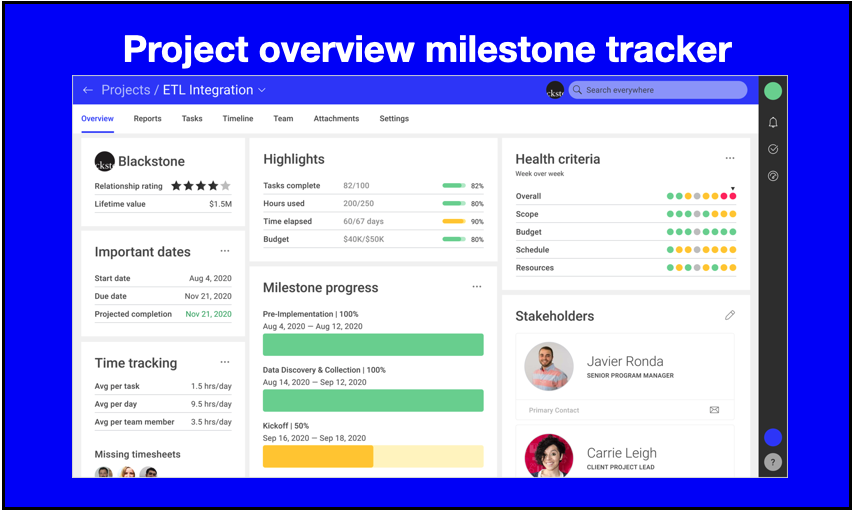Switch to the Overview tab

click(x=97, y=118)
